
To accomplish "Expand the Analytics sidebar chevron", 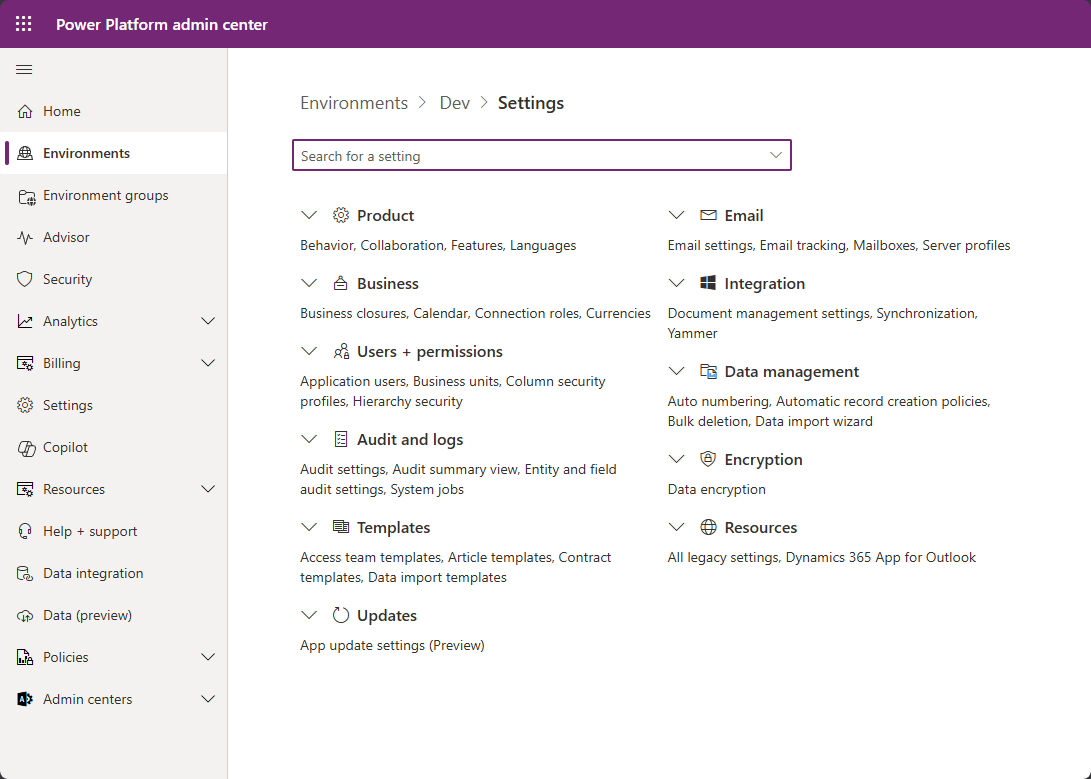I will pos(207,321).
